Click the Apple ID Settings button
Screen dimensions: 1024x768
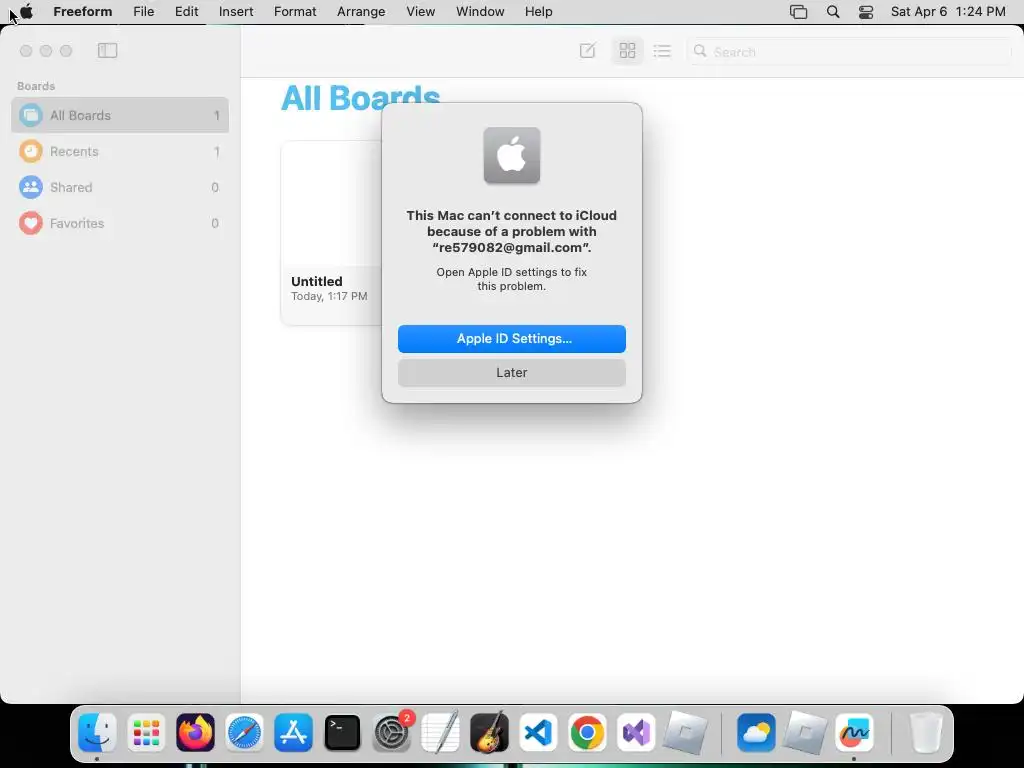[x=511, y=338]
